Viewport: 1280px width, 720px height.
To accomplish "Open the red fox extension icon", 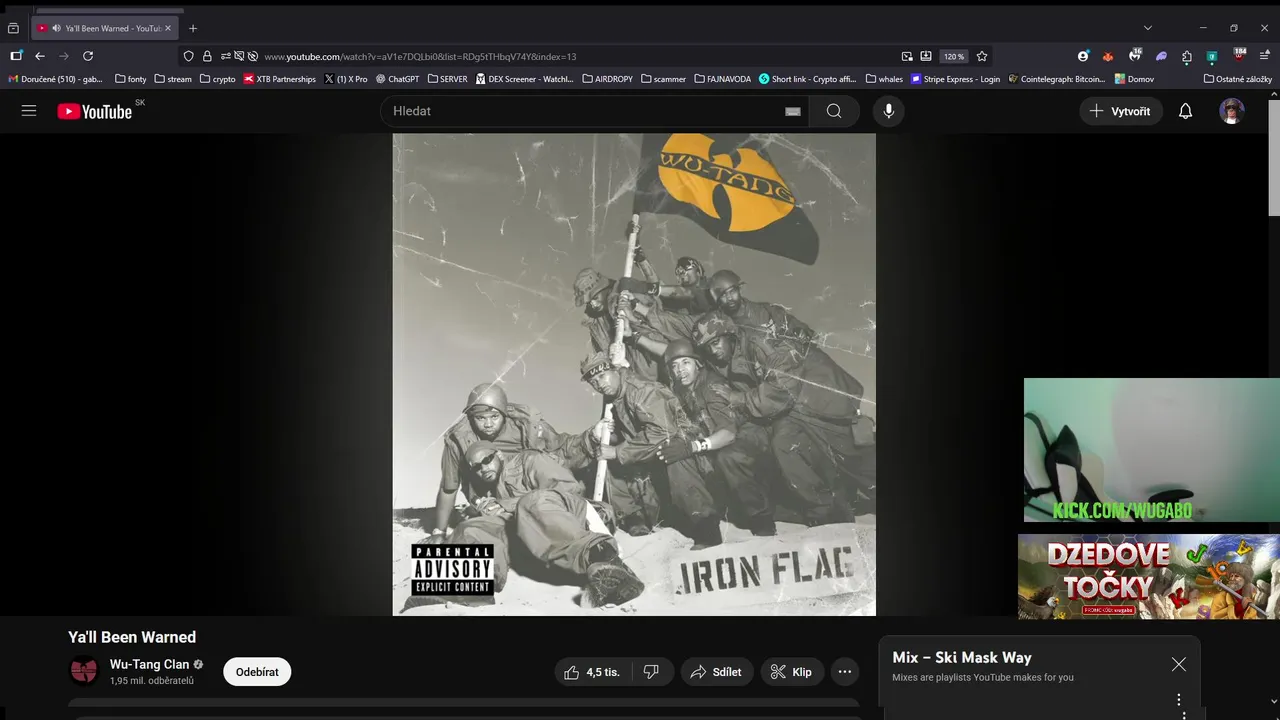I will pos(1108,56).
